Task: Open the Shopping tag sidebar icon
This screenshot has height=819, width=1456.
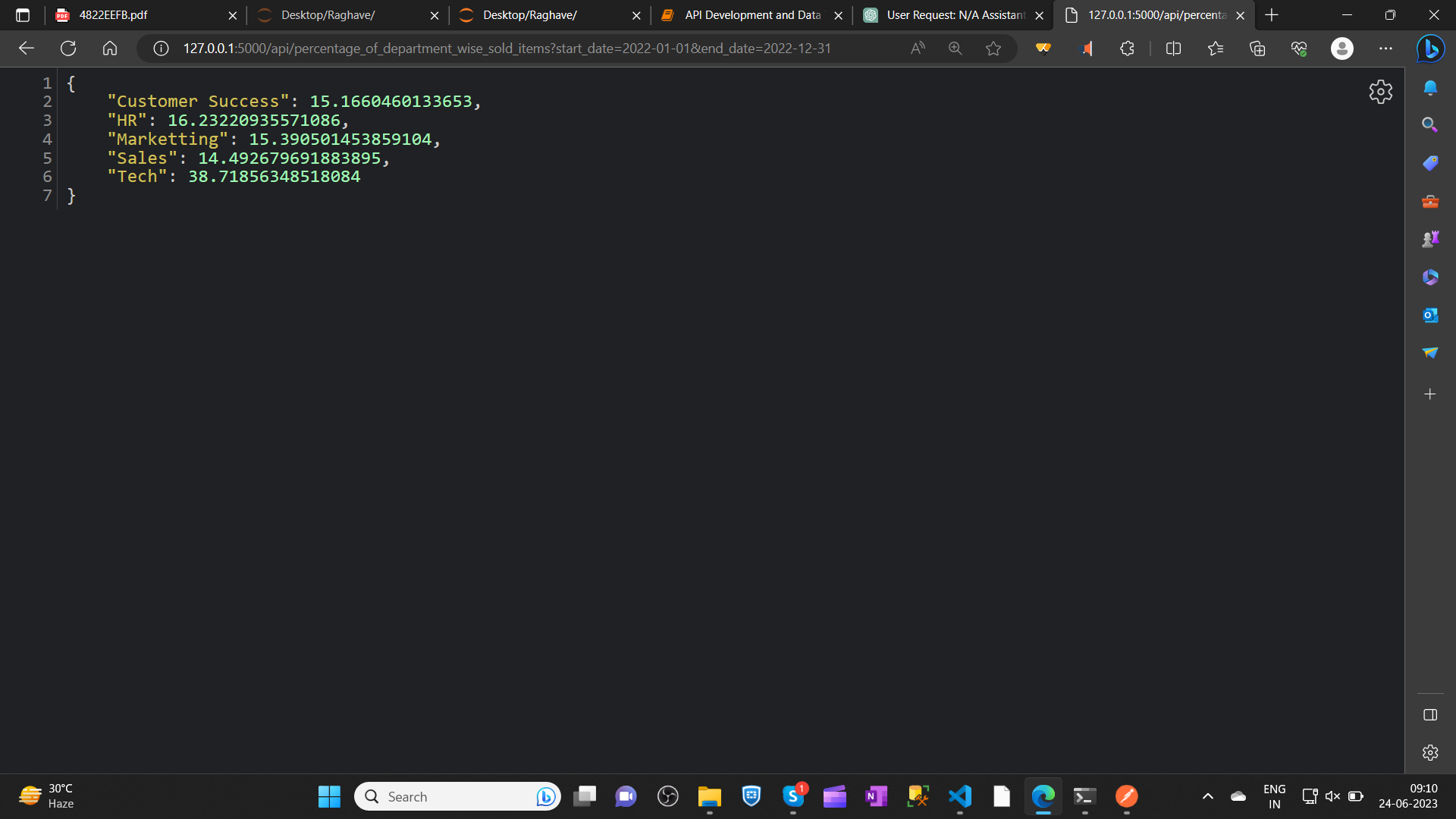Action: [1430, 163]
